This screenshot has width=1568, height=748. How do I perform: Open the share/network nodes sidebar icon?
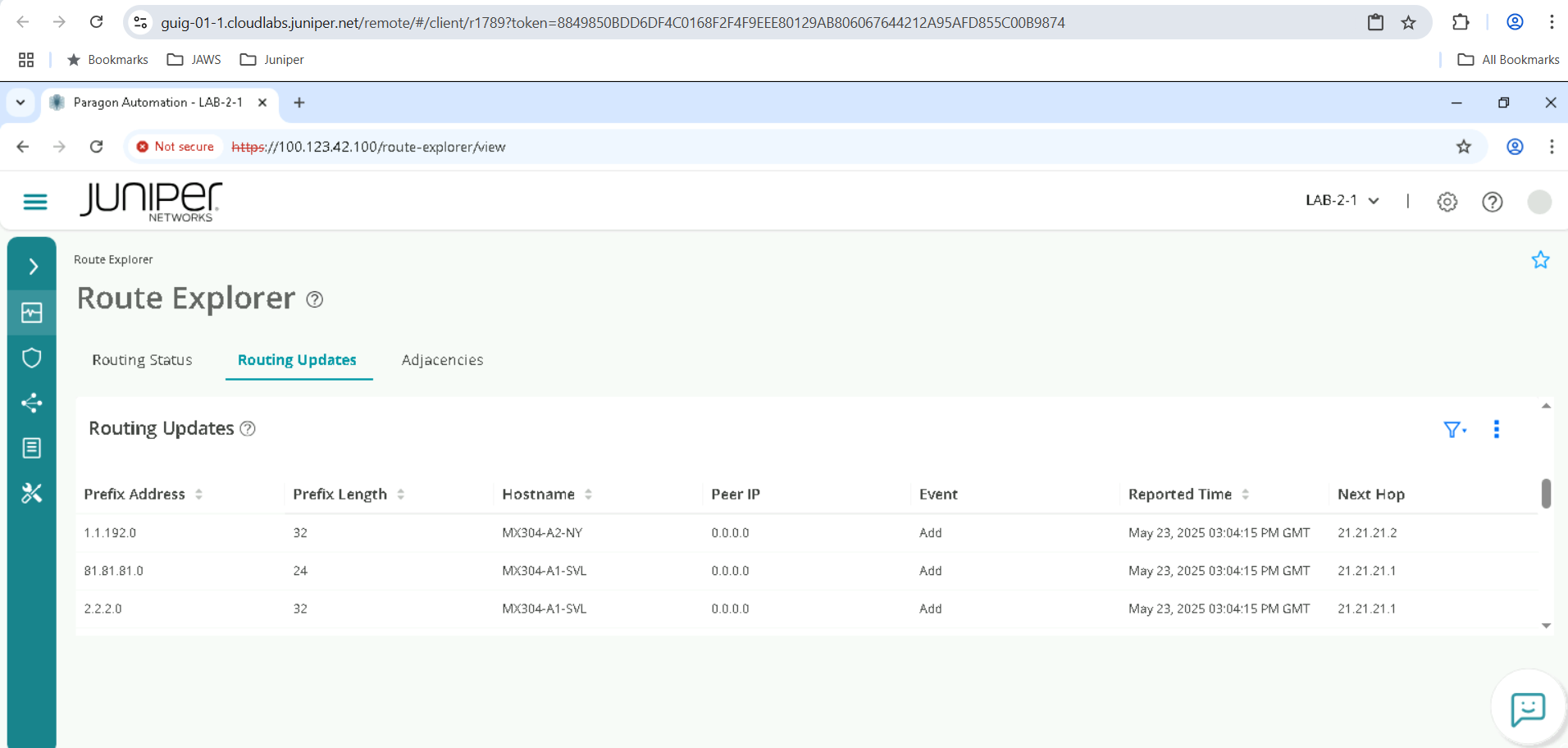point(32,403)
